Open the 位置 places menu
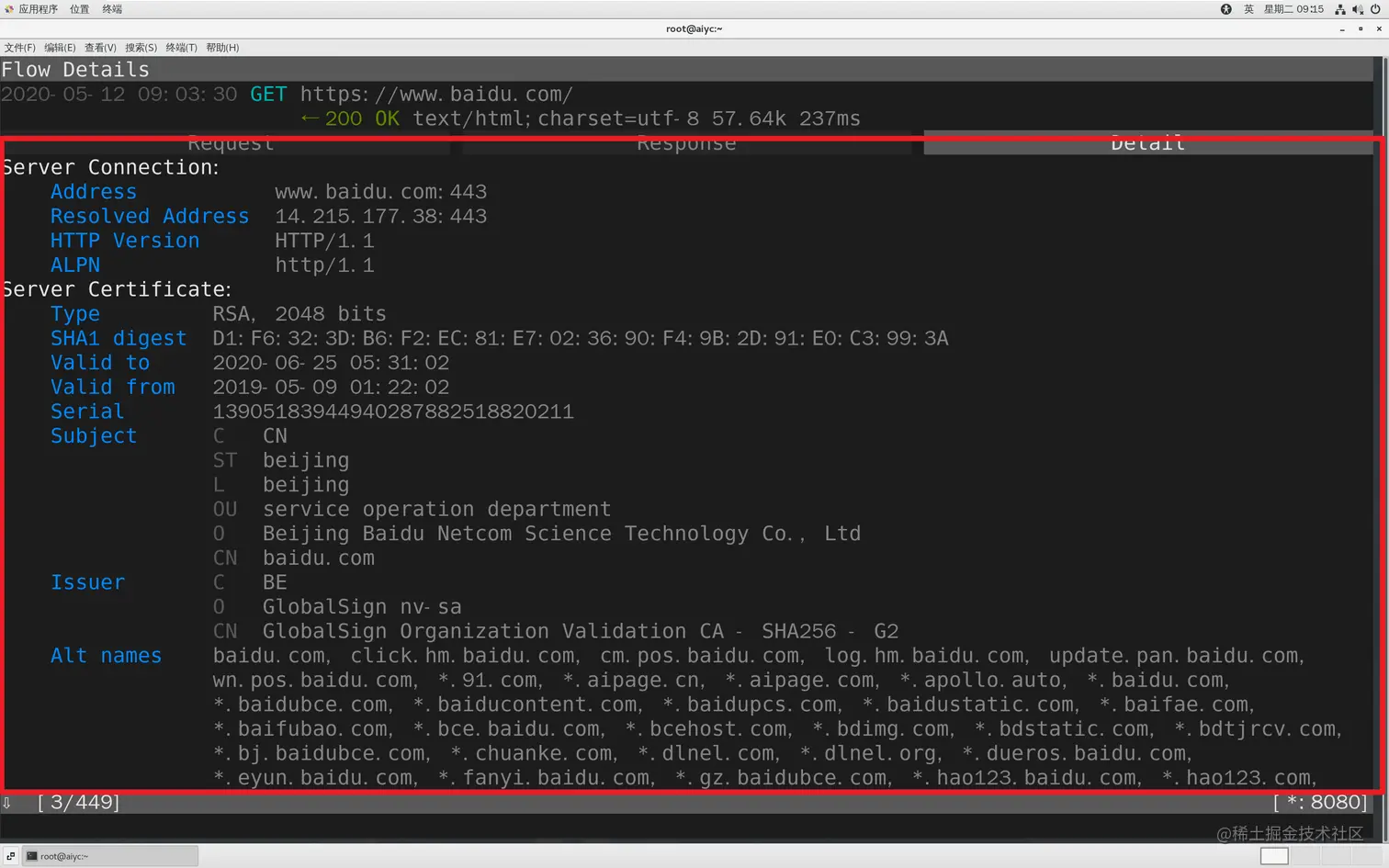1389x868 pixels. (80, 9)
